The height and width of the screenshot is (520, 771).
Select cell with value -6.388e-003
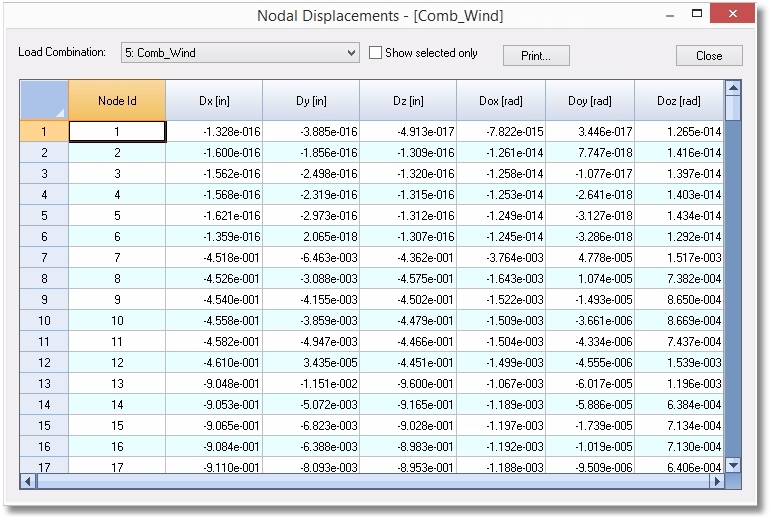tap(311, 446)
